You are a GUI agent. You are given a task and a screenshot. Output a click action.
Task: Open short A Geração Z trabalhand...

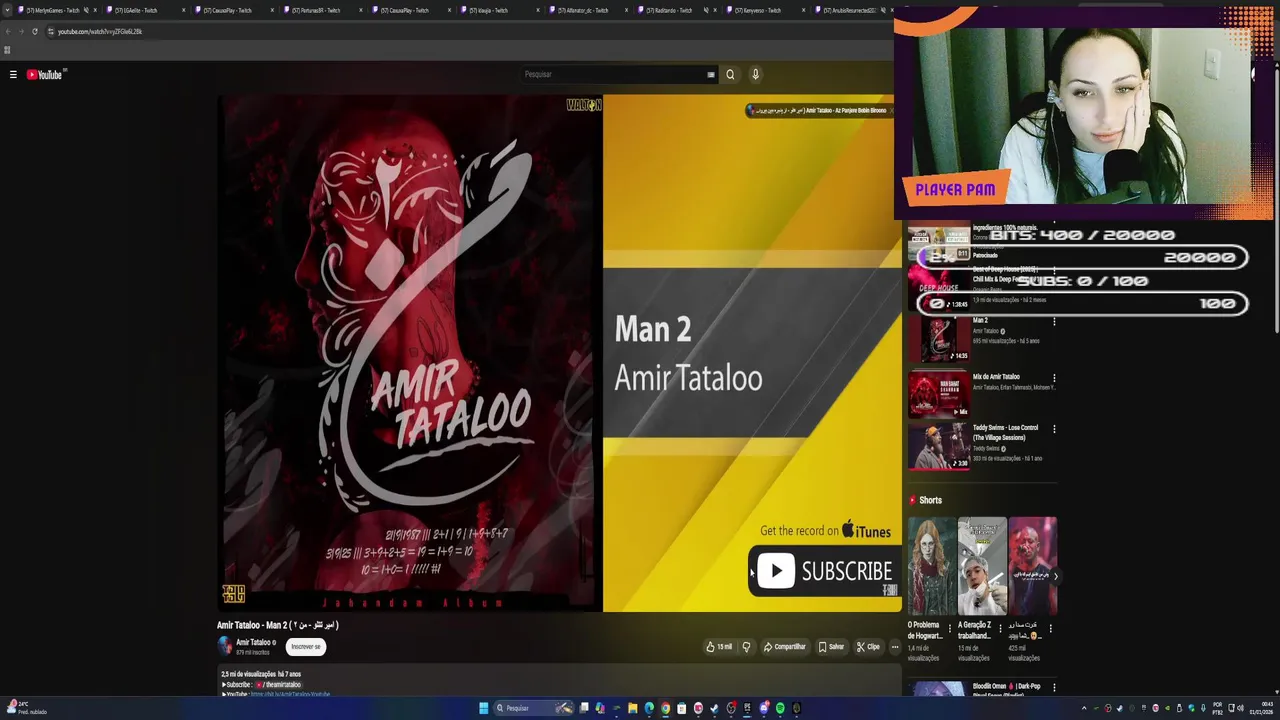(x=982, y=566)
